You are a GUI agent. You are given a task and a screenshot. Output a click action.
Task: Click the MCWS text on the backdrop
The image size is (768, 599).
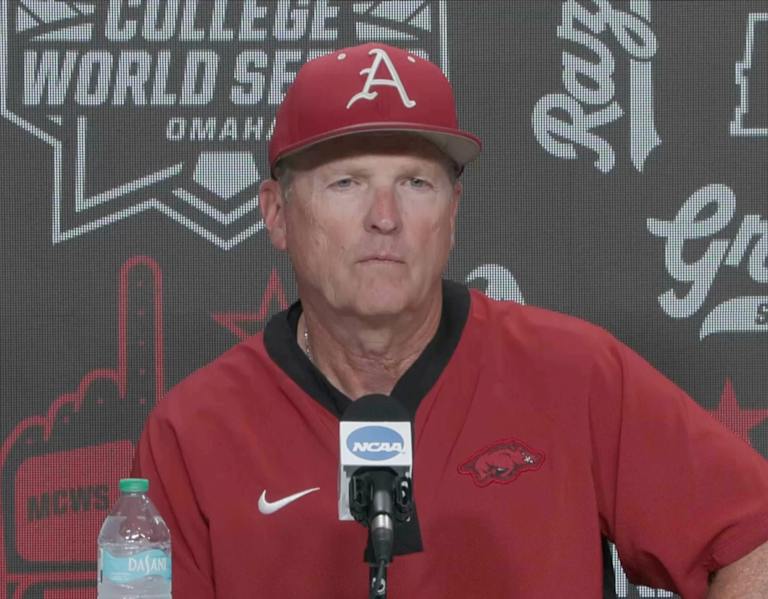point(69,504)
